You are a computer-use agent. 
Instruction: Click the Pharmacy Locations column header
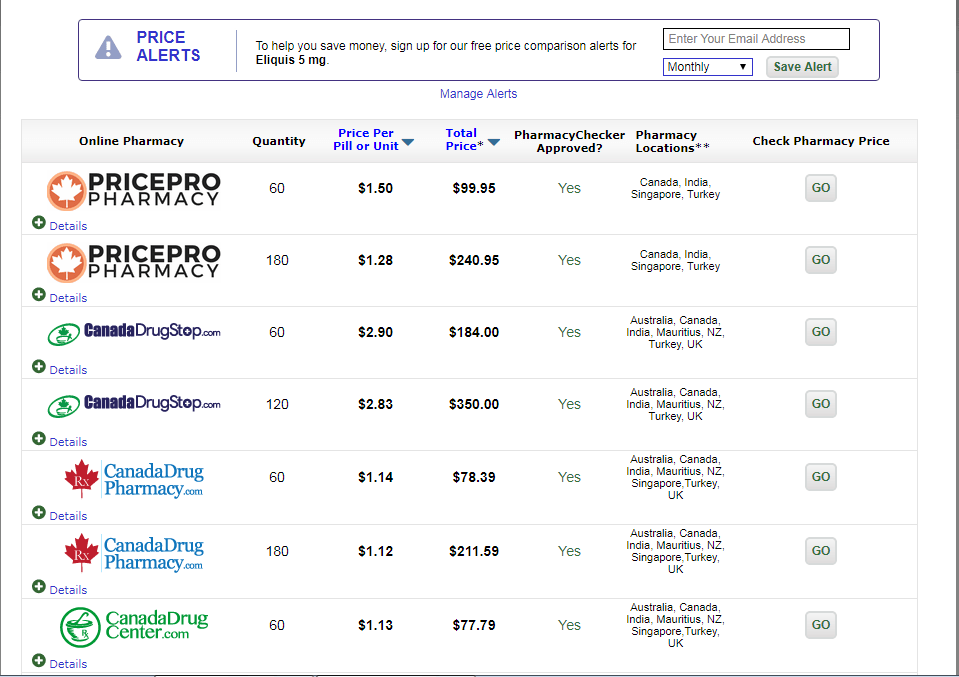(672, 141)
